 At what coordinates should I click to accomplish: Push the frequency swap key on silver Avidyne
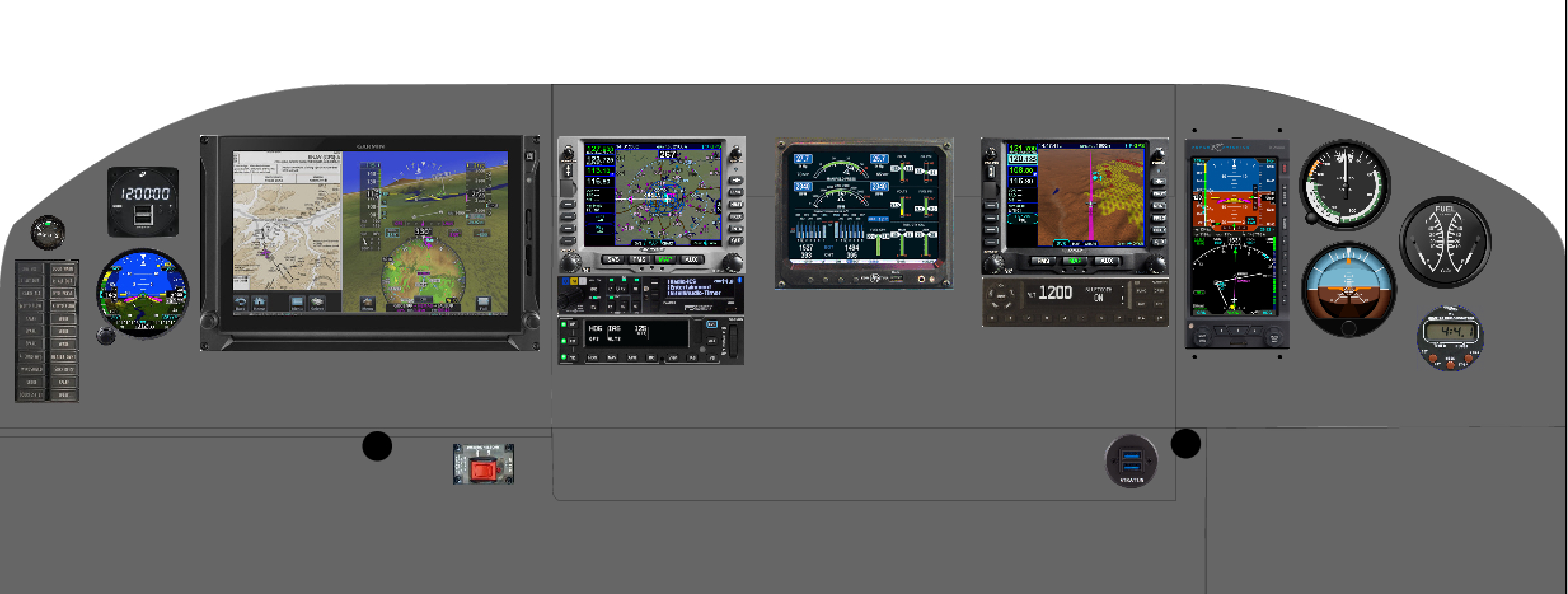click(x=568, y=170)
